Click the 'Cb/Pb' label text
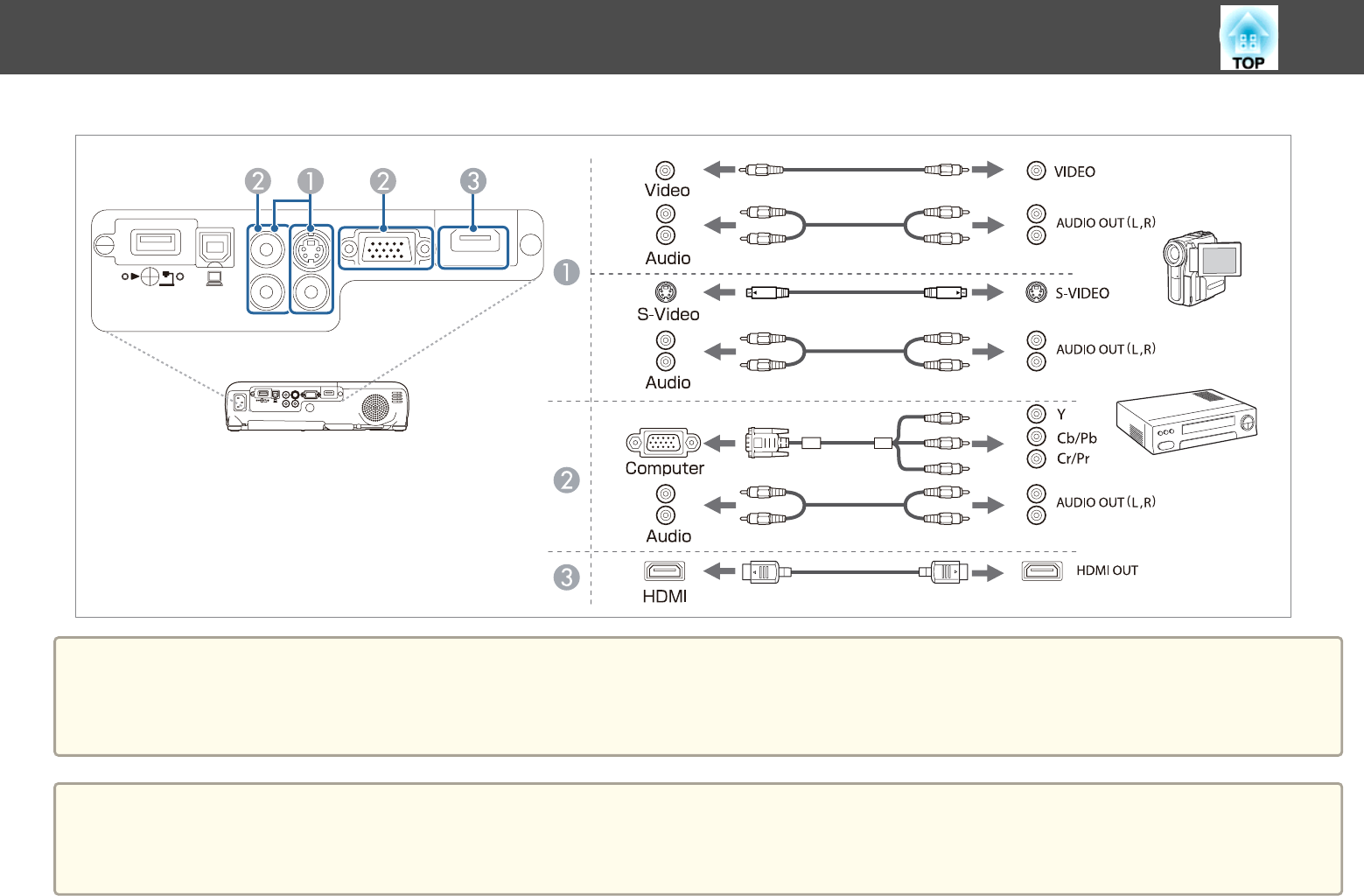 point(1077,438)
